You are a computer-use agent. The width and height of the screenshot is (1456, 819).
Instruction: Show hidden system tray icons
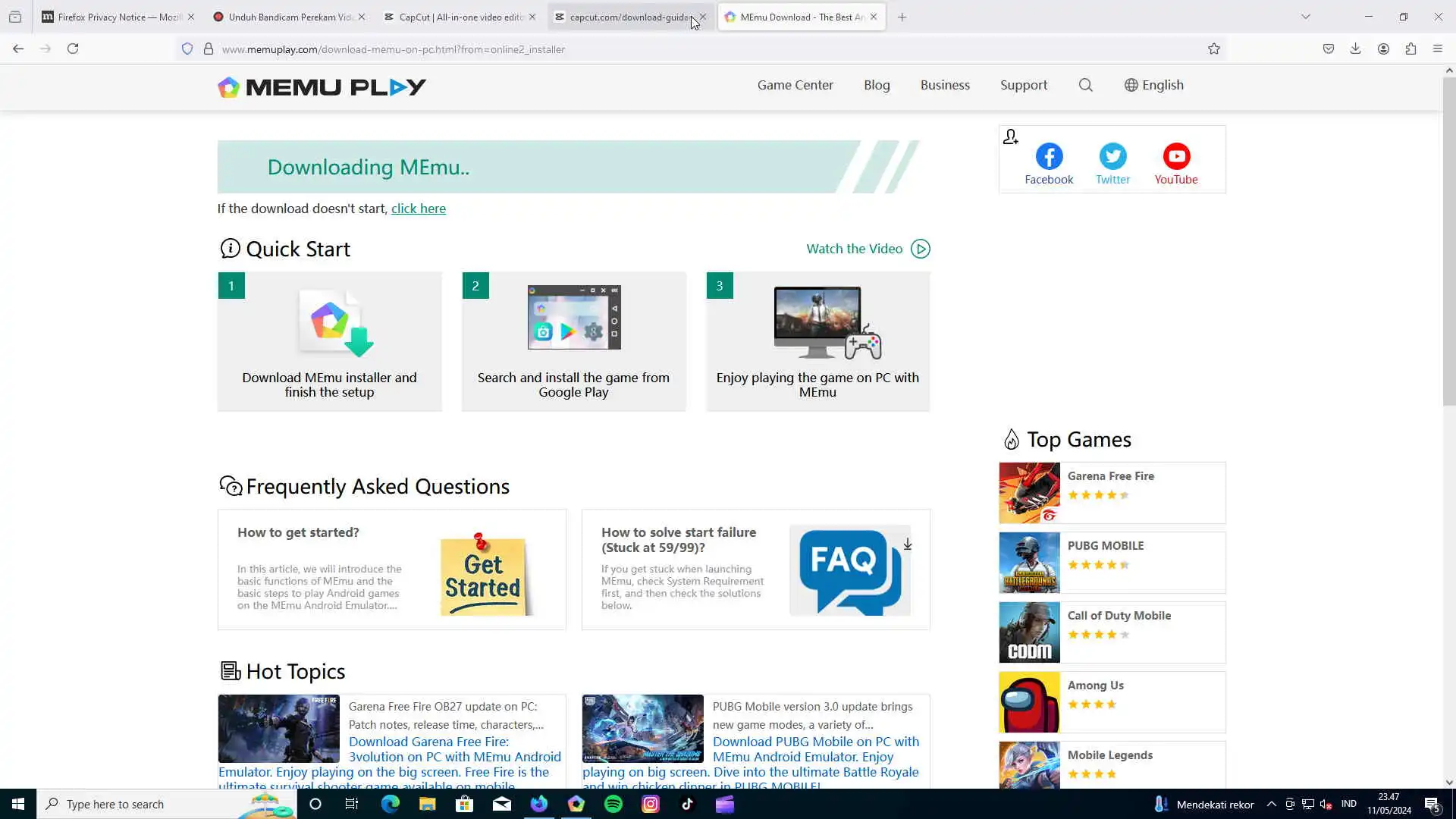coord(1272,804)
